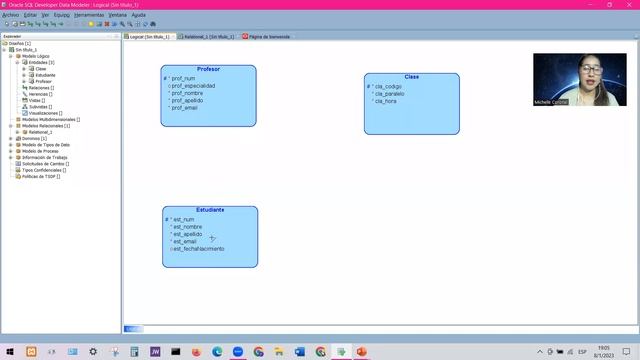640x360 pixels.
Task: Switch to Relational_1 tab
Action: (207, 37)
